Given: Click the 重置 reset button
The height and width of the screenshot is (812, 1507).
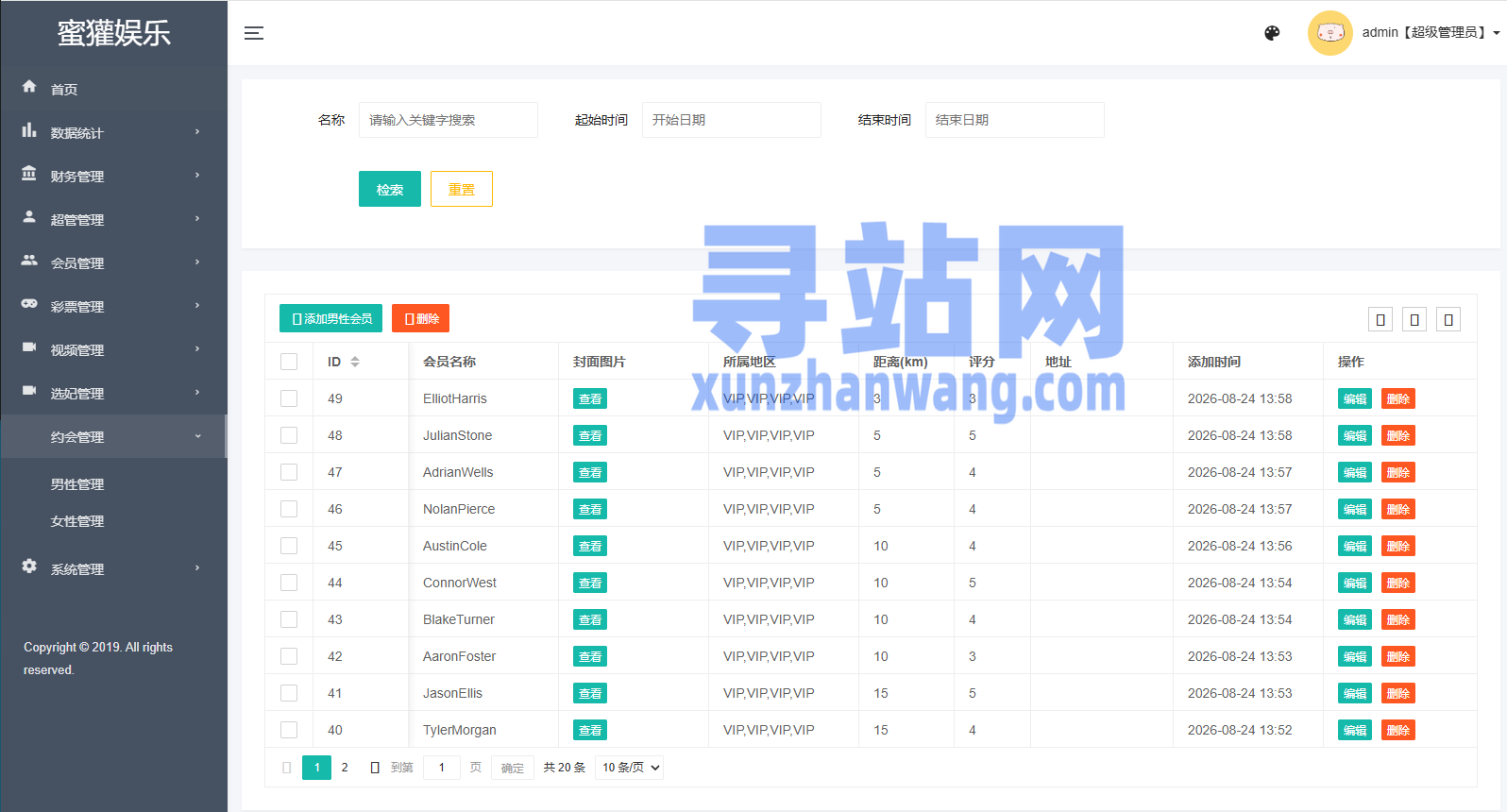Looking at the screenshot, I should point(462,189).
